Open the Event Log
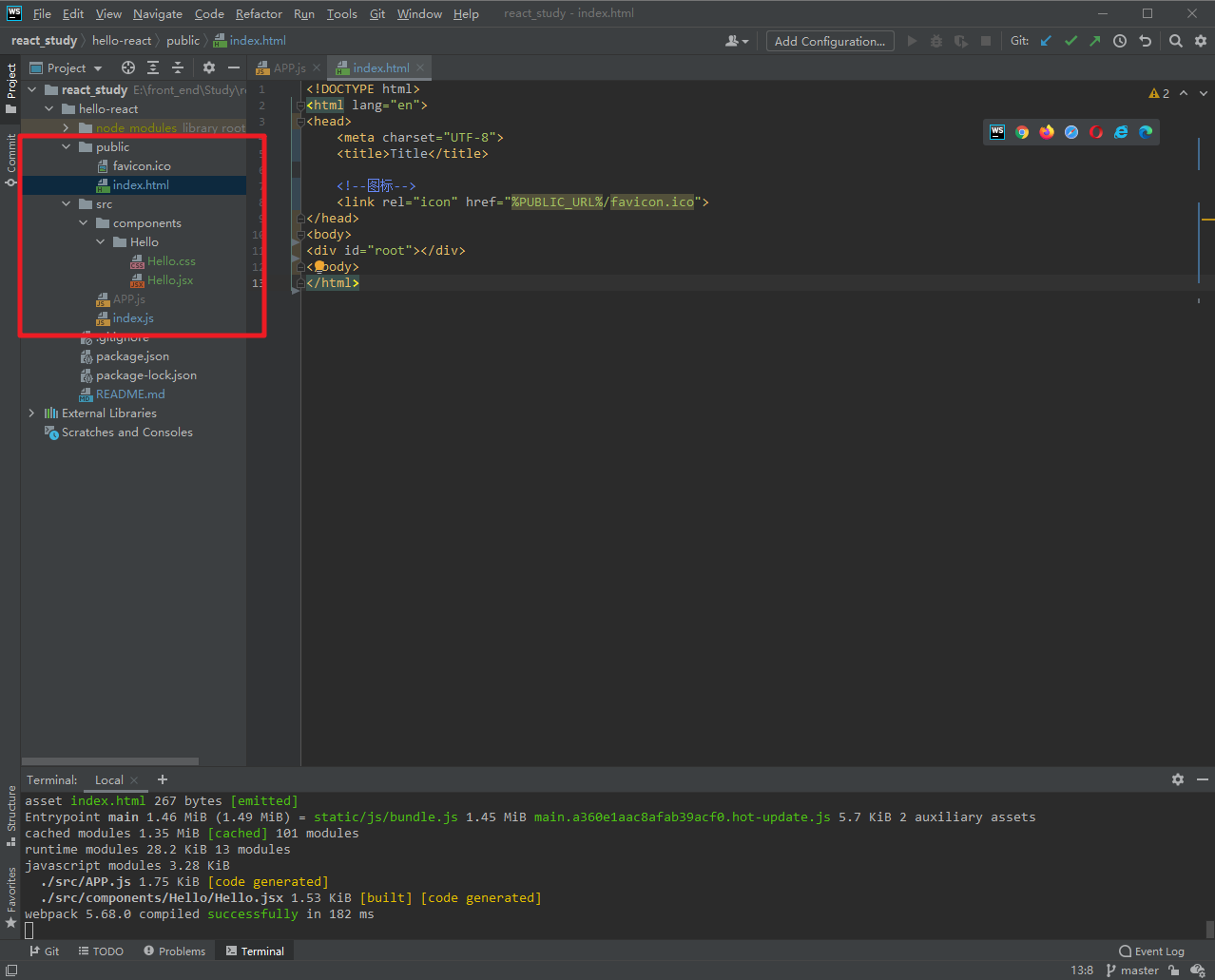This screenshot has height=980, width=1215. coord(1150,951)
